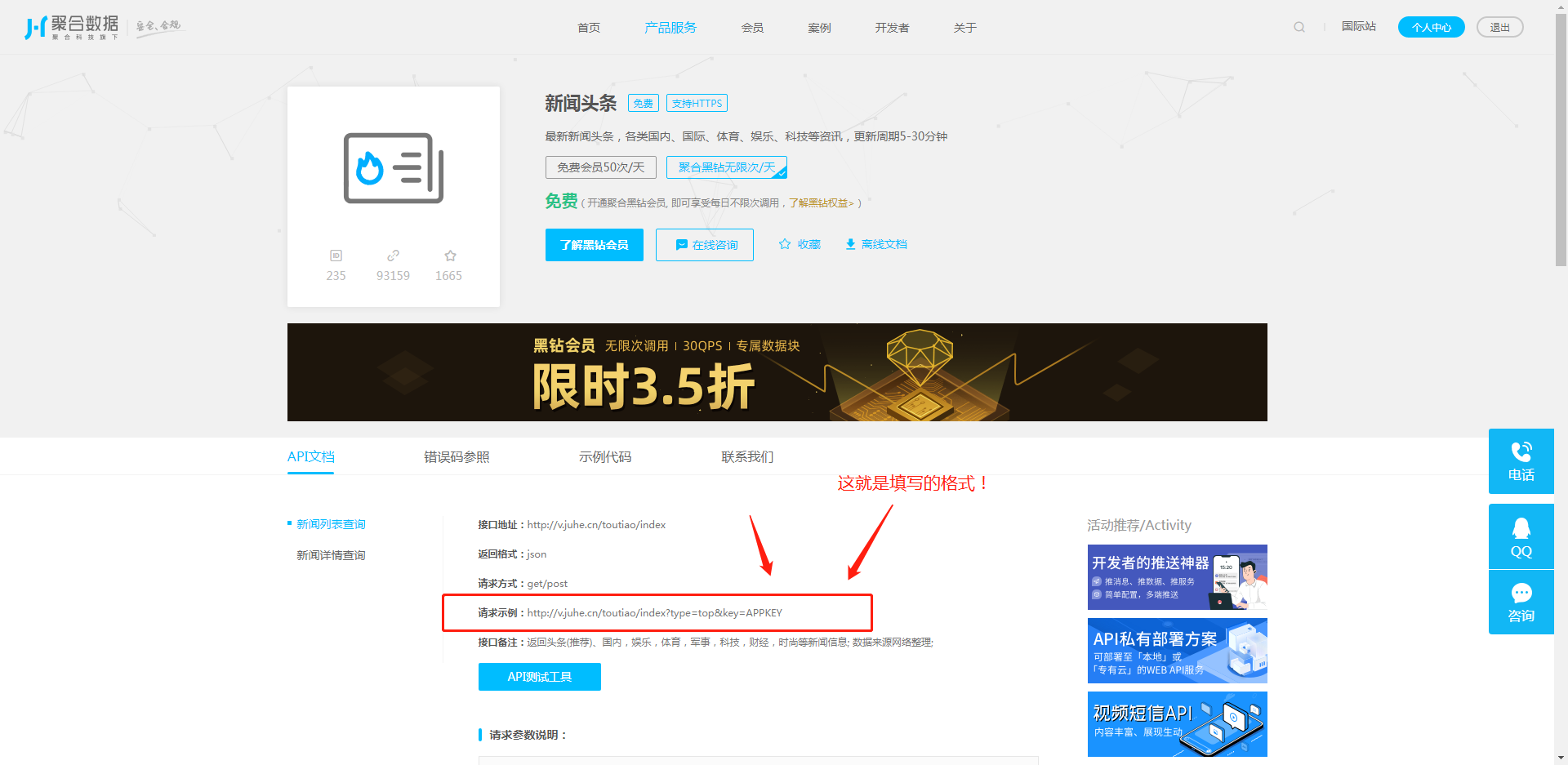This screenshot has width=1568, height=765.
Task: Open the 电话 phone contact widget
Action: coord(1521,461)
